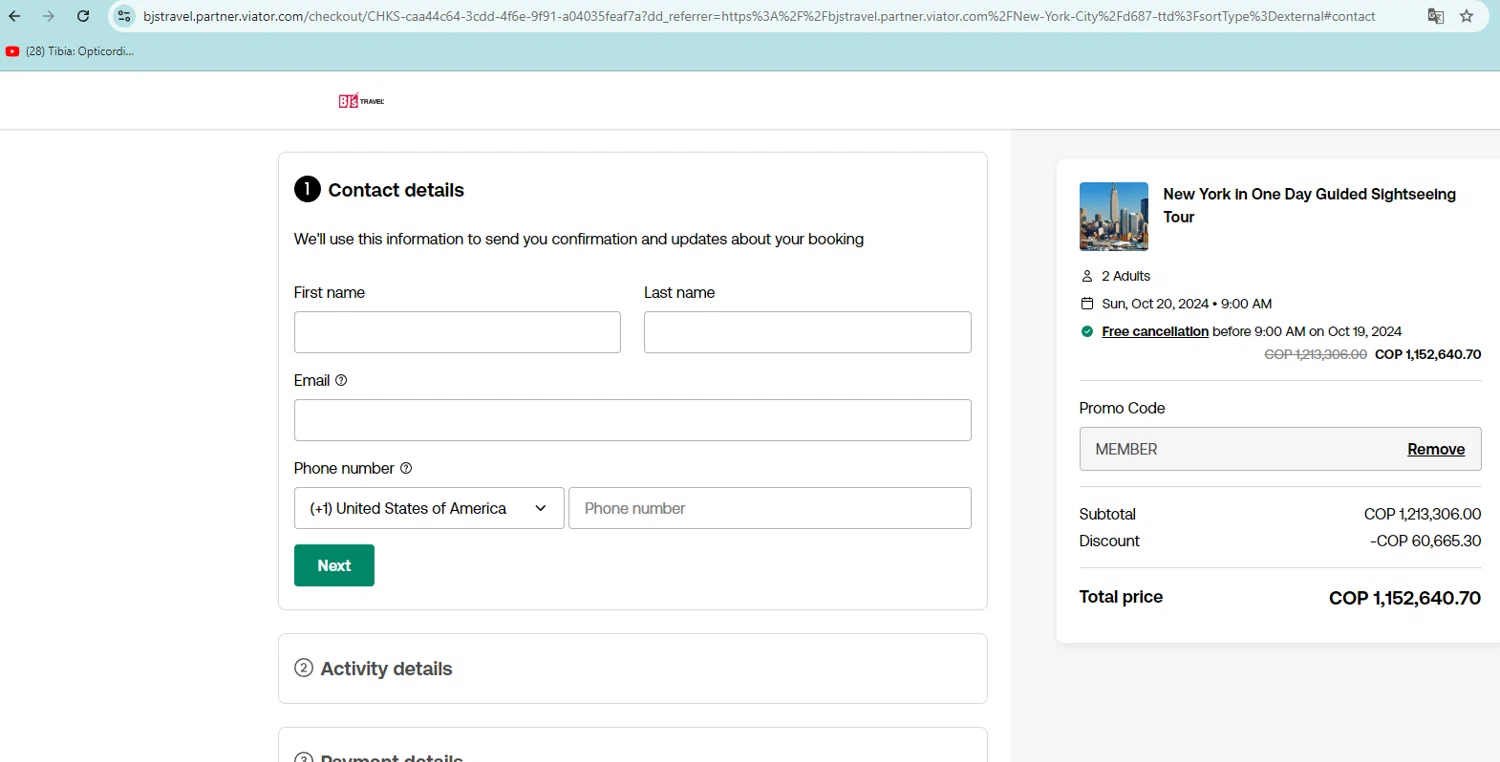Click into the Email field
This screenshot has height=762, width=1500.
coord(632,420)
